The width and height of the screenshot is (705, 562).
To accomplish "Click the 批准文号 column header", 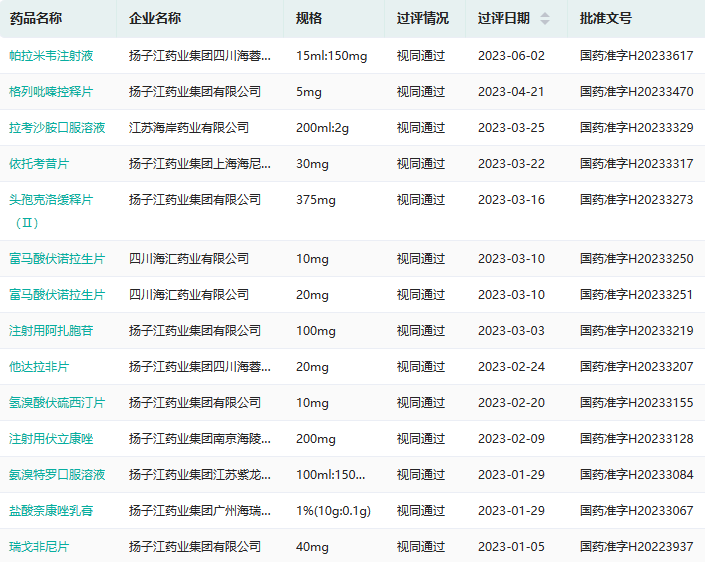I will (606, 18).
